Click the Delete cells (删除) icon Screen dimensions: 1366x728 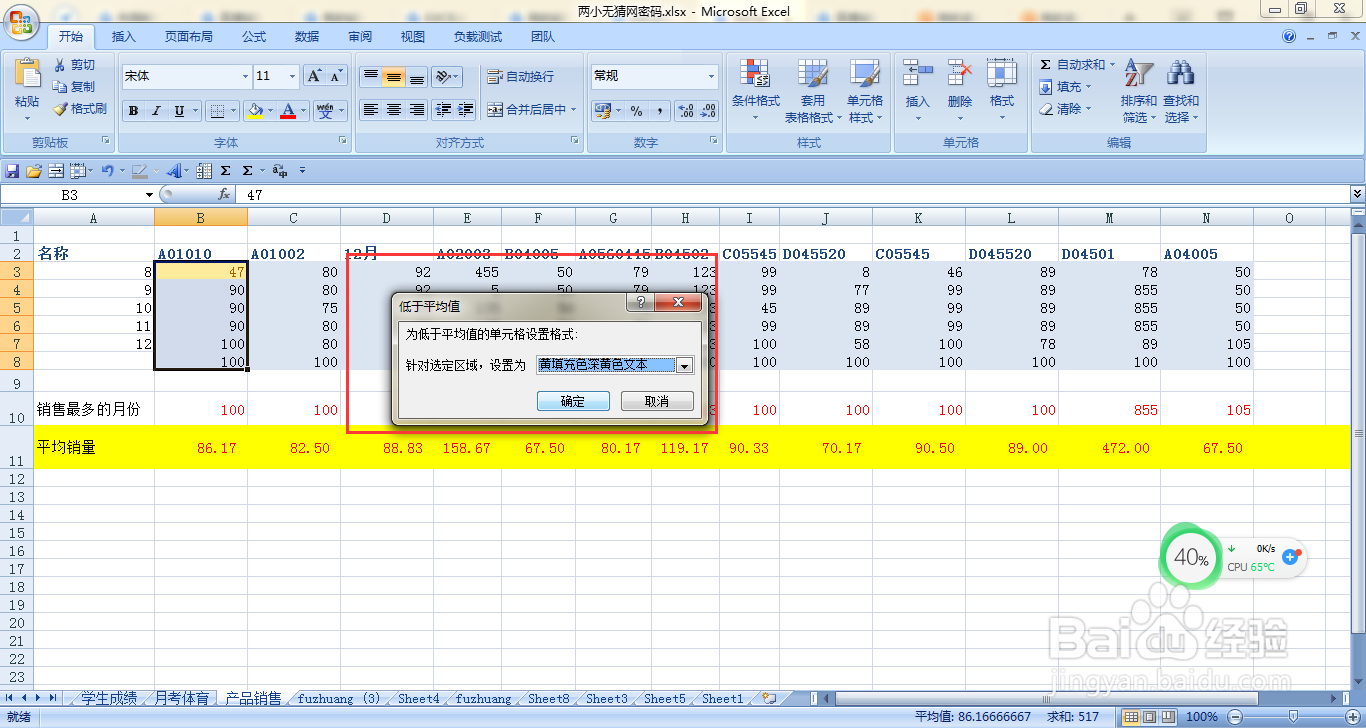pos(960,73)
